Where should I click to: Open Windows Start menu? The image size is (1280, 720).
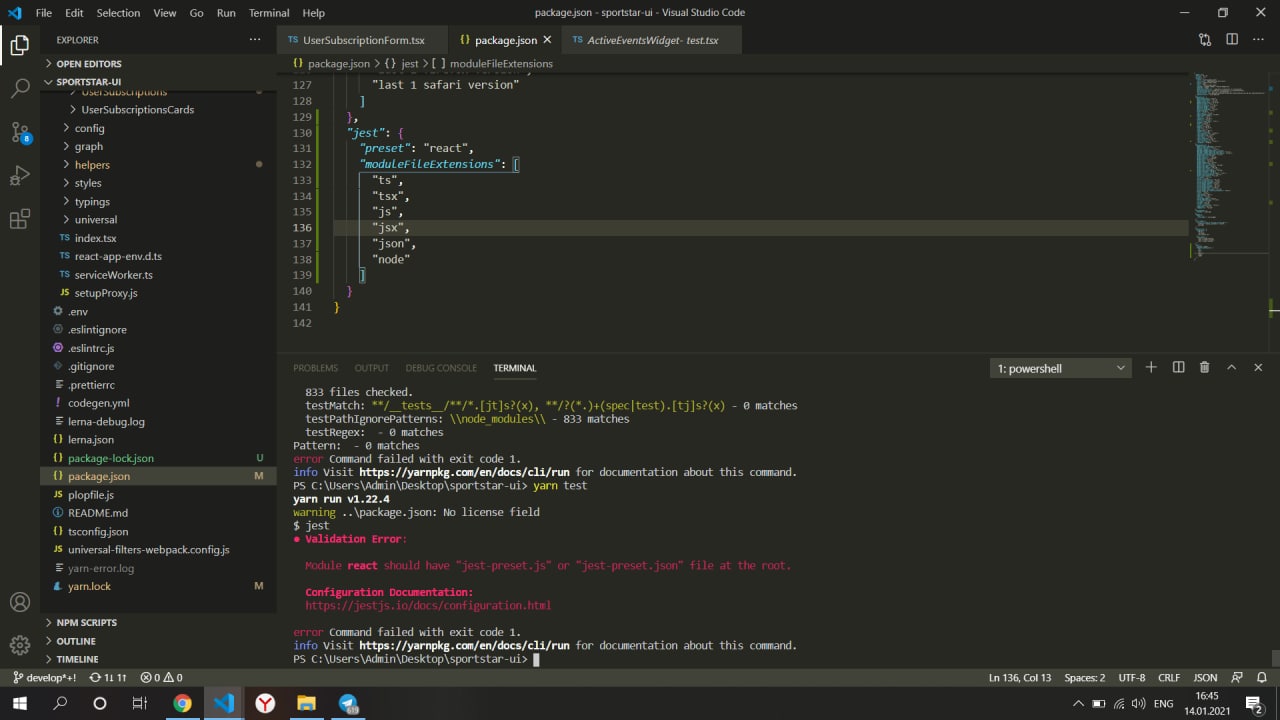(20, 703)
